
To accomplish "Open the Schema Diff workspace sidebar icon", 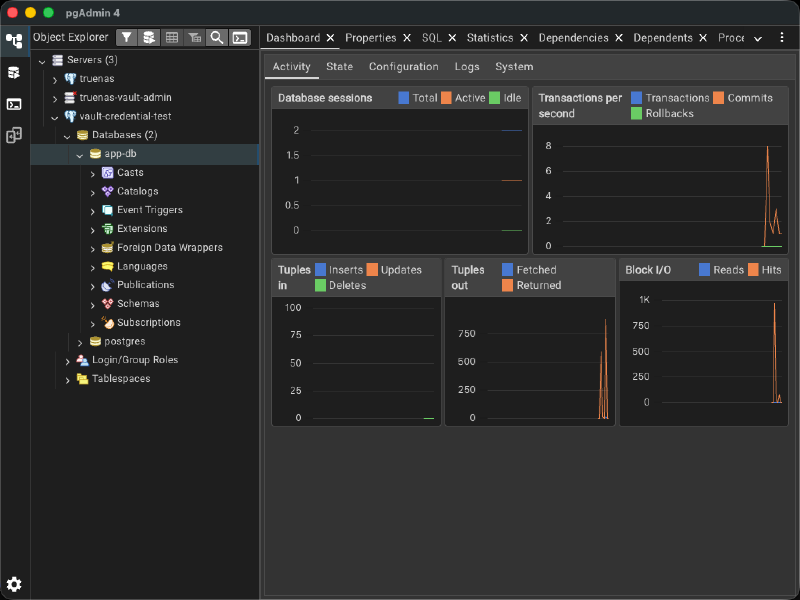I will (14, 135).
